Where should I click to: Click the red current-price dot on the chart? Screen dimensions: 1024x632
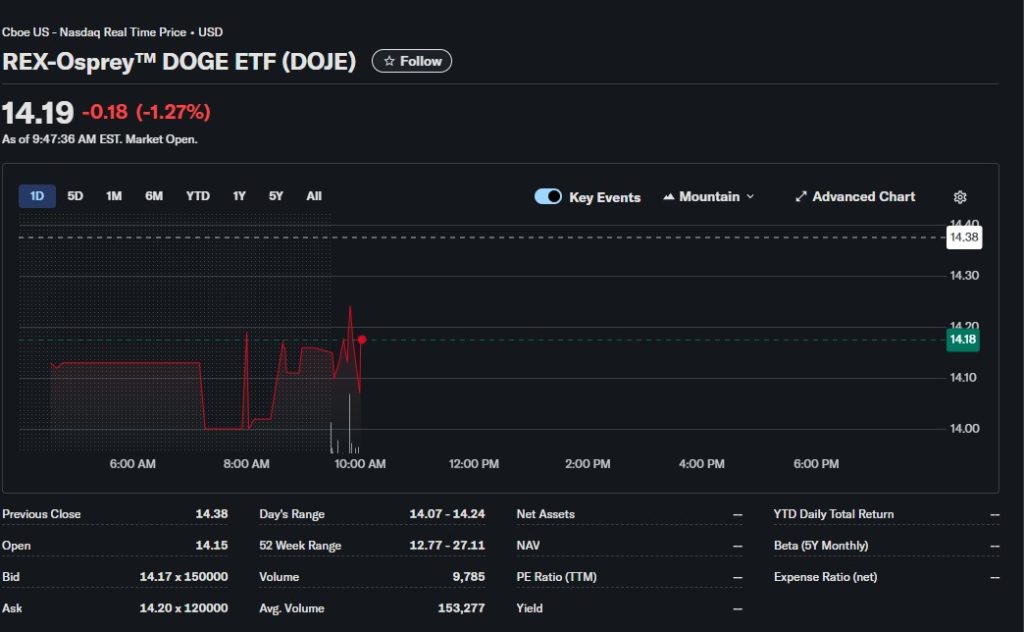pyautogui.click(x=362, y=339)
